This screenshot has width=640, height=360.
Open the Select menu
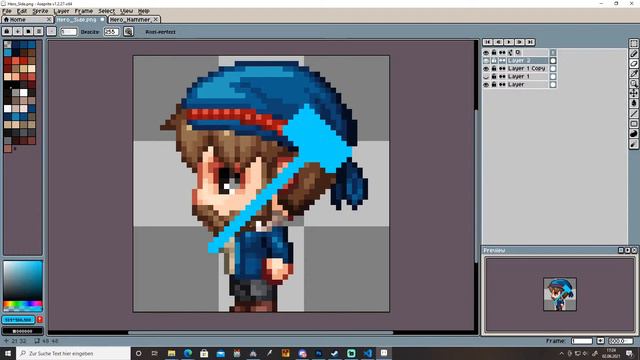[x=107, y=11]
